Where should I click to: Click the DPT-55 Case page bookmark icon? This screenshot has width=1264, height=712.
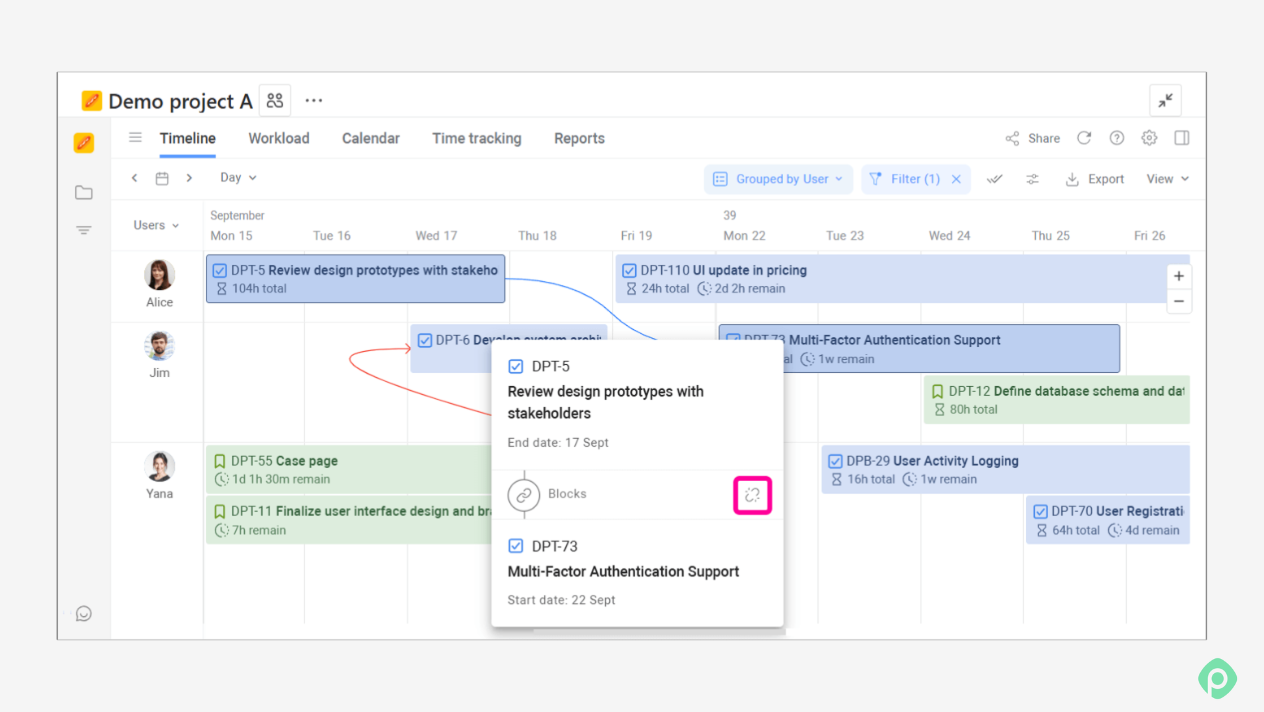pos(220,461)
